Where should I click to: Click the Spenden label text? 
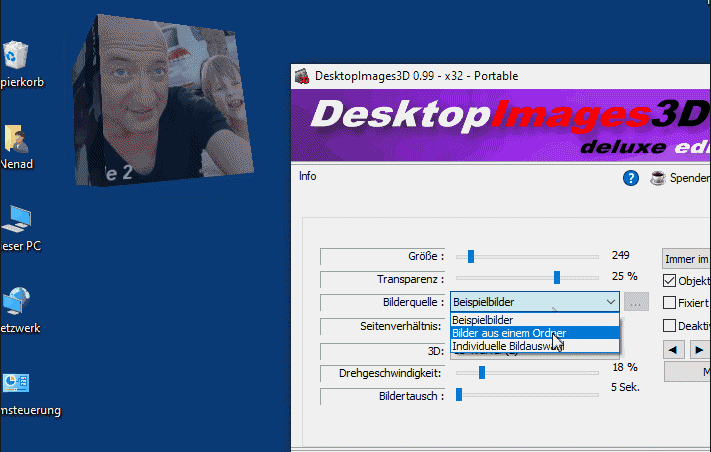(x=690, y=178)
